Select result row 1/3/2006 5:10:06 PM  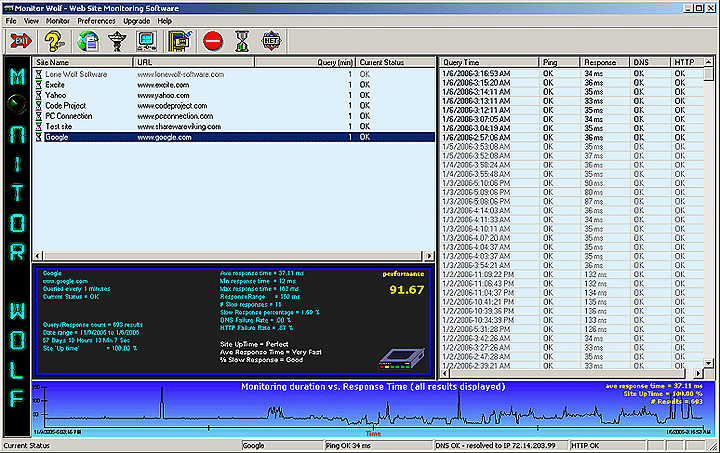572,183
